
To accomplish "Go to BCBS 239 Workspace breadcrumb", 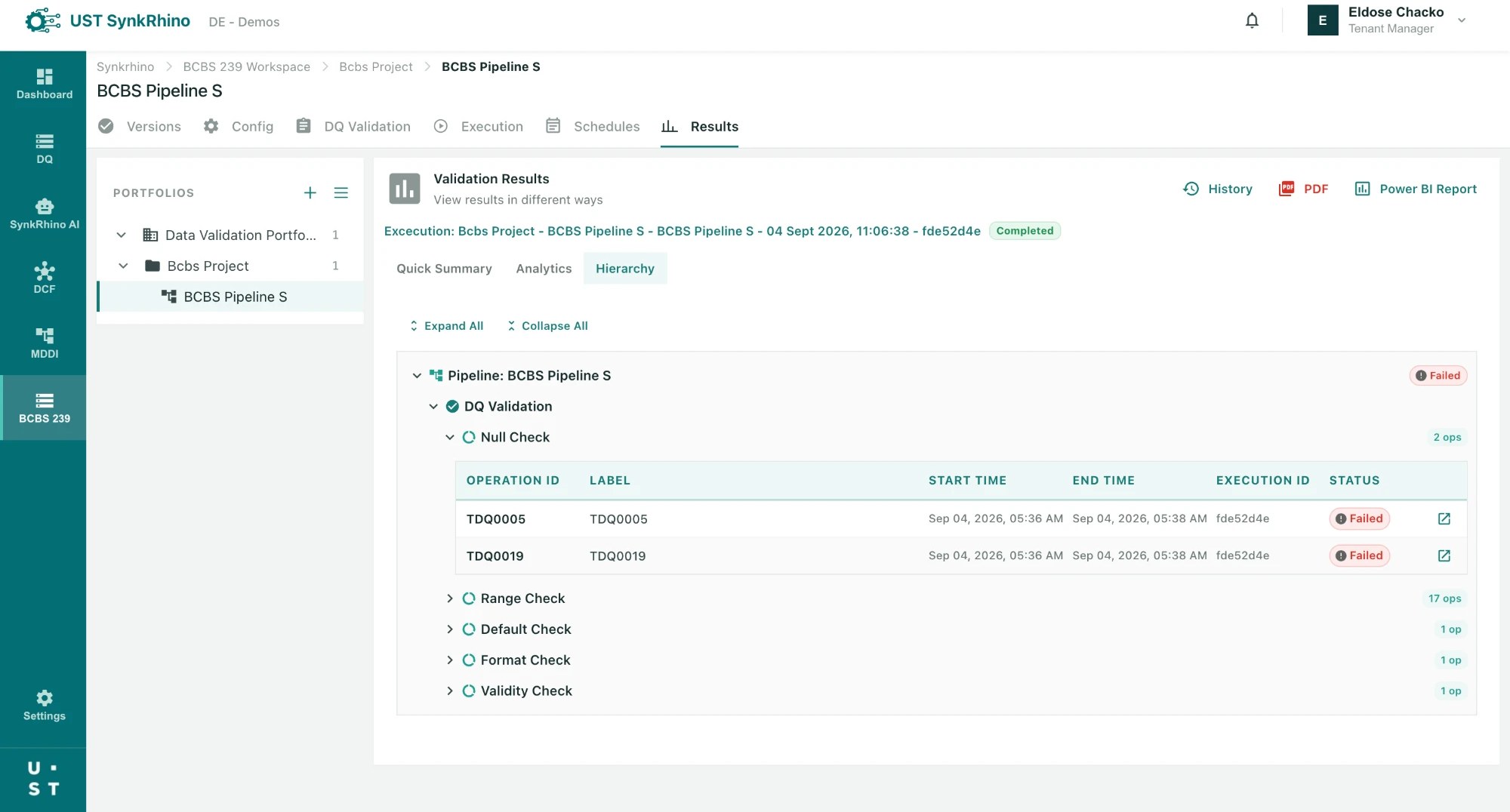I will pos(246,66).
